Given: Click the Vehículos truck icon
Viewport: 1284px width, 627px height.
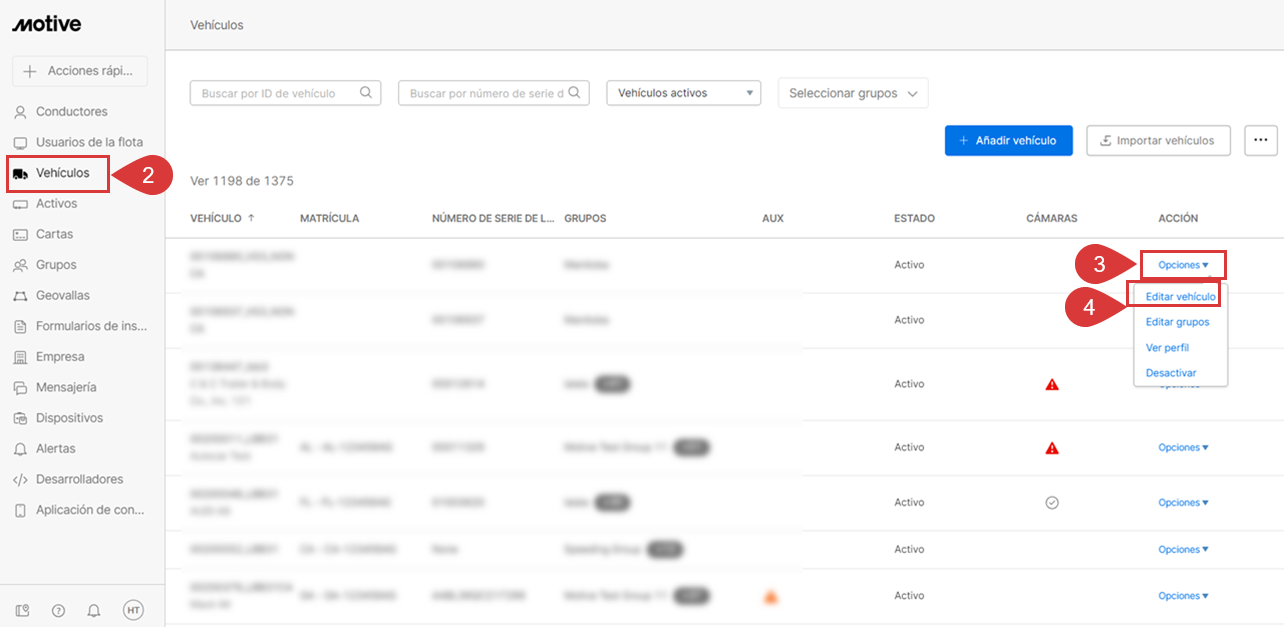Looking at the screenshot, I should tap(20, 173).
